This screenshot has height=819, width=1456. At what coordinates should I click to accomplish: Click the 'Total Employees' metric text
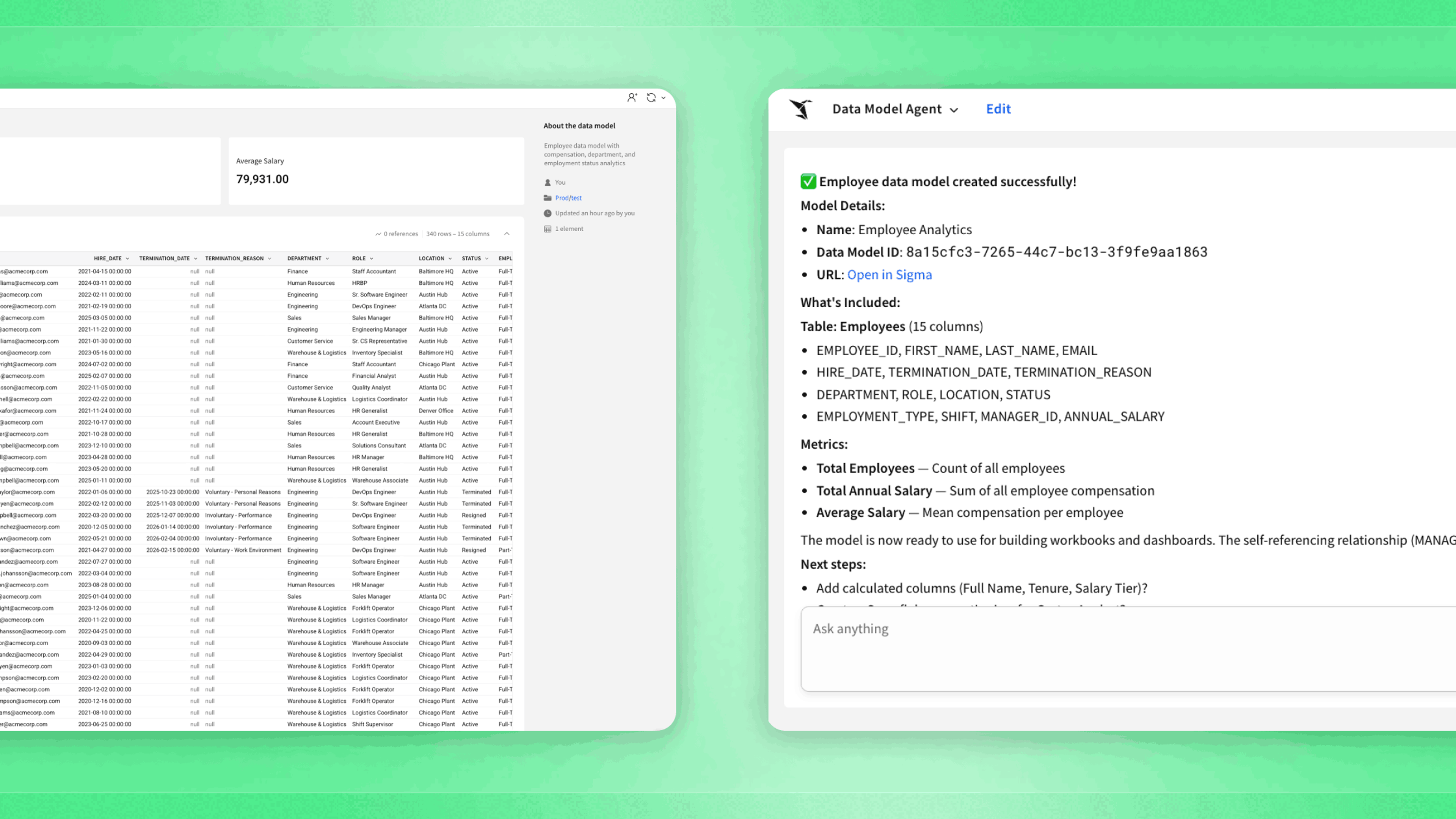click(x=865, y=468)
